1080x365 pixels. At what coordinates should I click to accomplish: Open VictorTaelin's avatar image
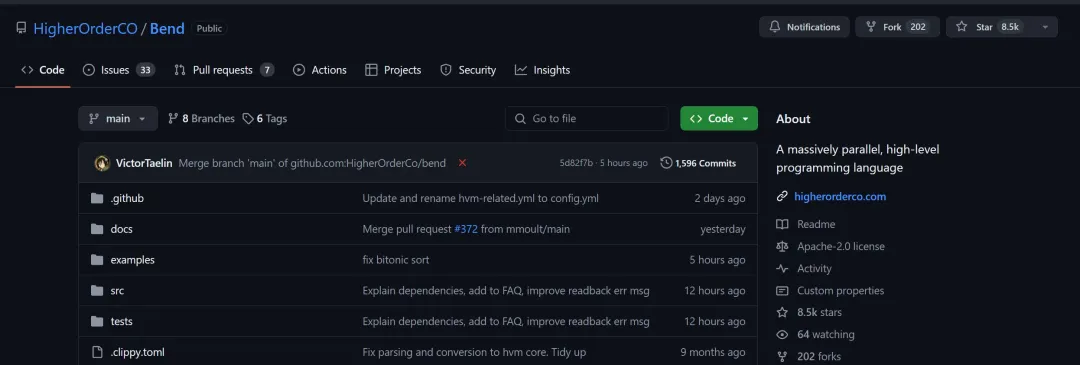click(102, 163)
